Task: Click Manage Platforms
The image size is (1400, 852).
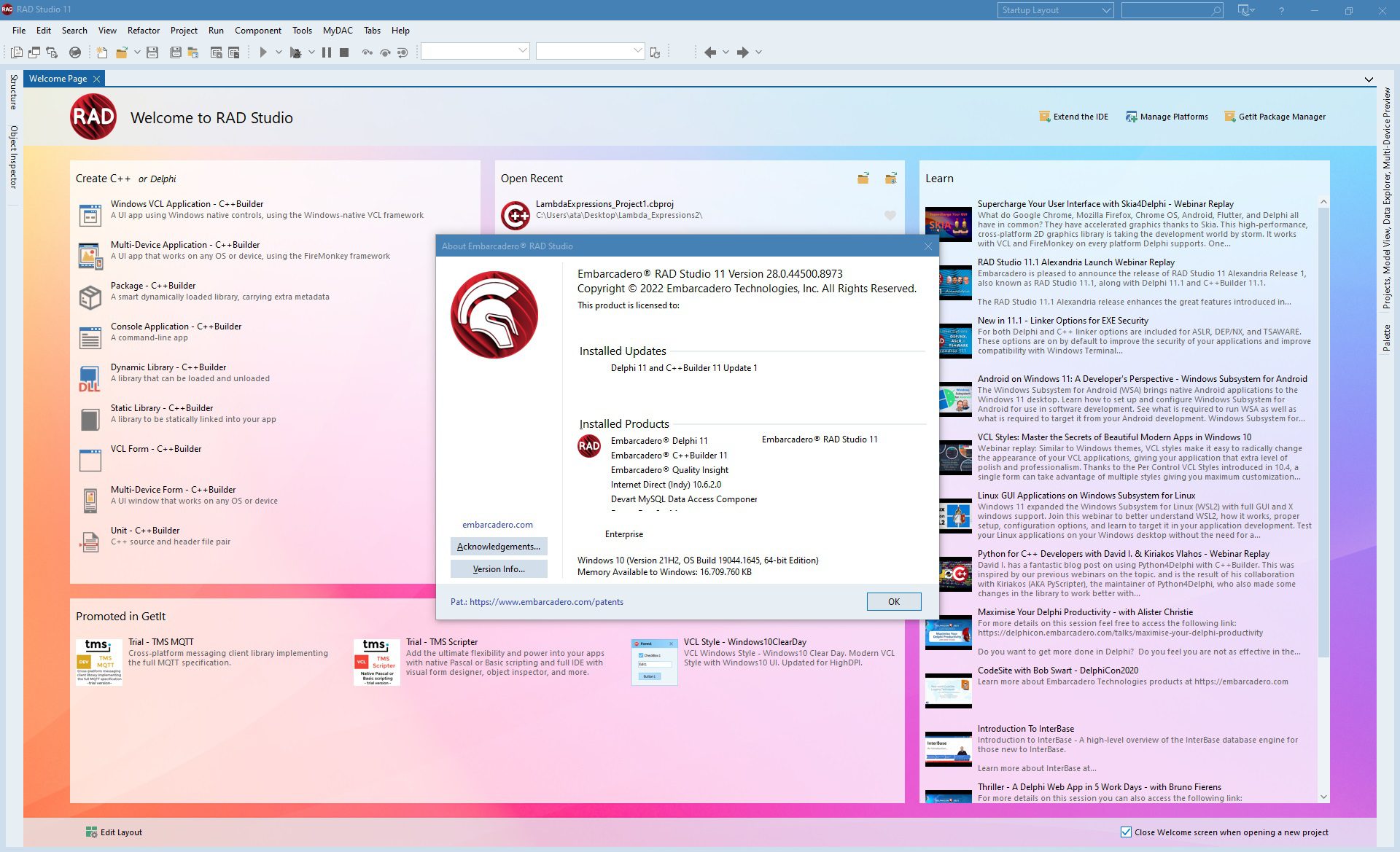Action: pyautogui.click(x=1167, y=117)
